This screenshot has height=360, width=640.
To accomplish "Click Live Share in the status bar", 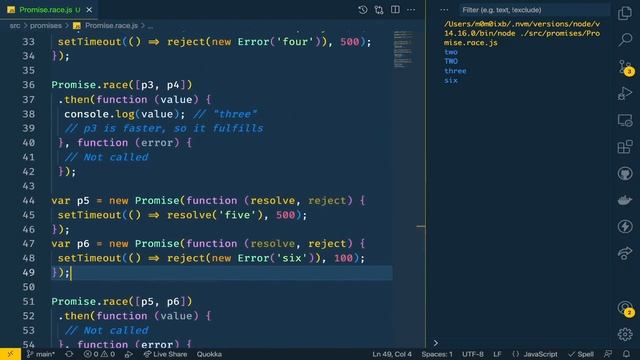I will 165,354.
